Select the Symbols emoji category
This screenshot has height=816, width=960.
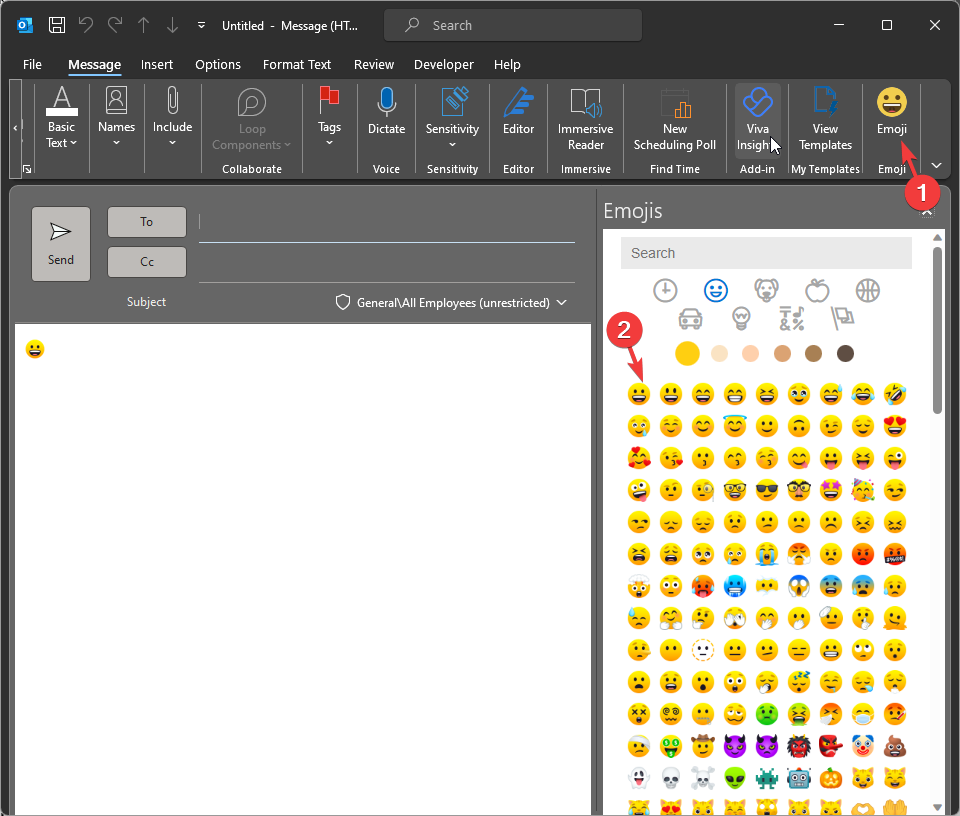(792, 318)
